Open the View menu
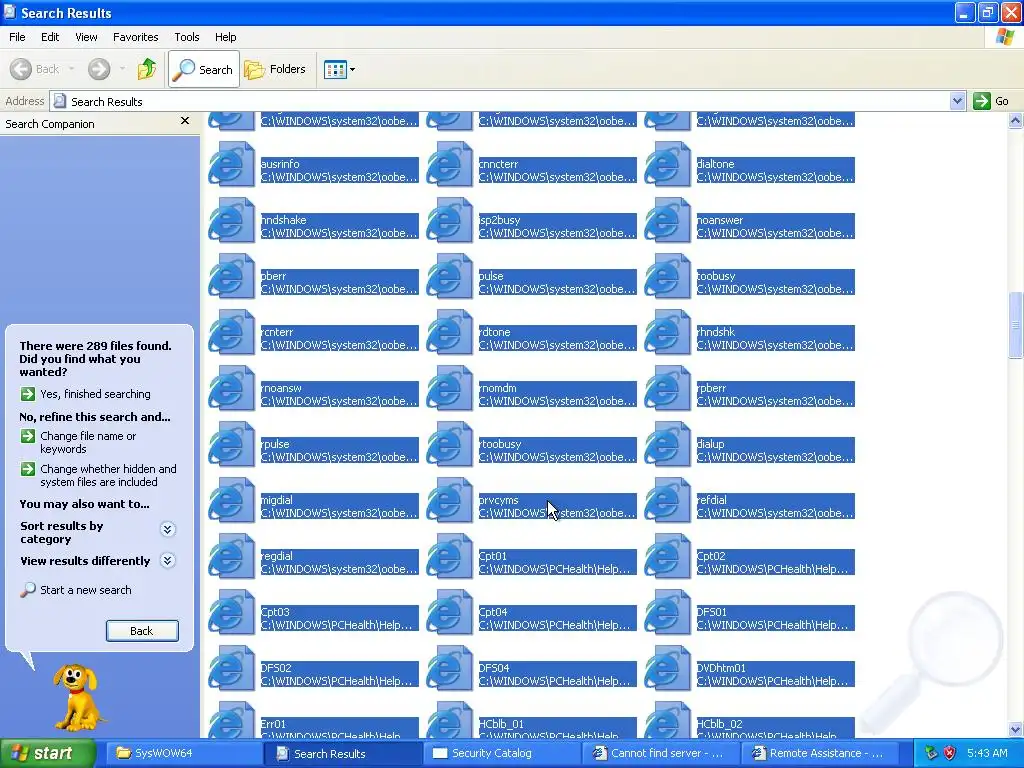The height and width of the screenshot is (768, 1024). (x=86, y=37)
